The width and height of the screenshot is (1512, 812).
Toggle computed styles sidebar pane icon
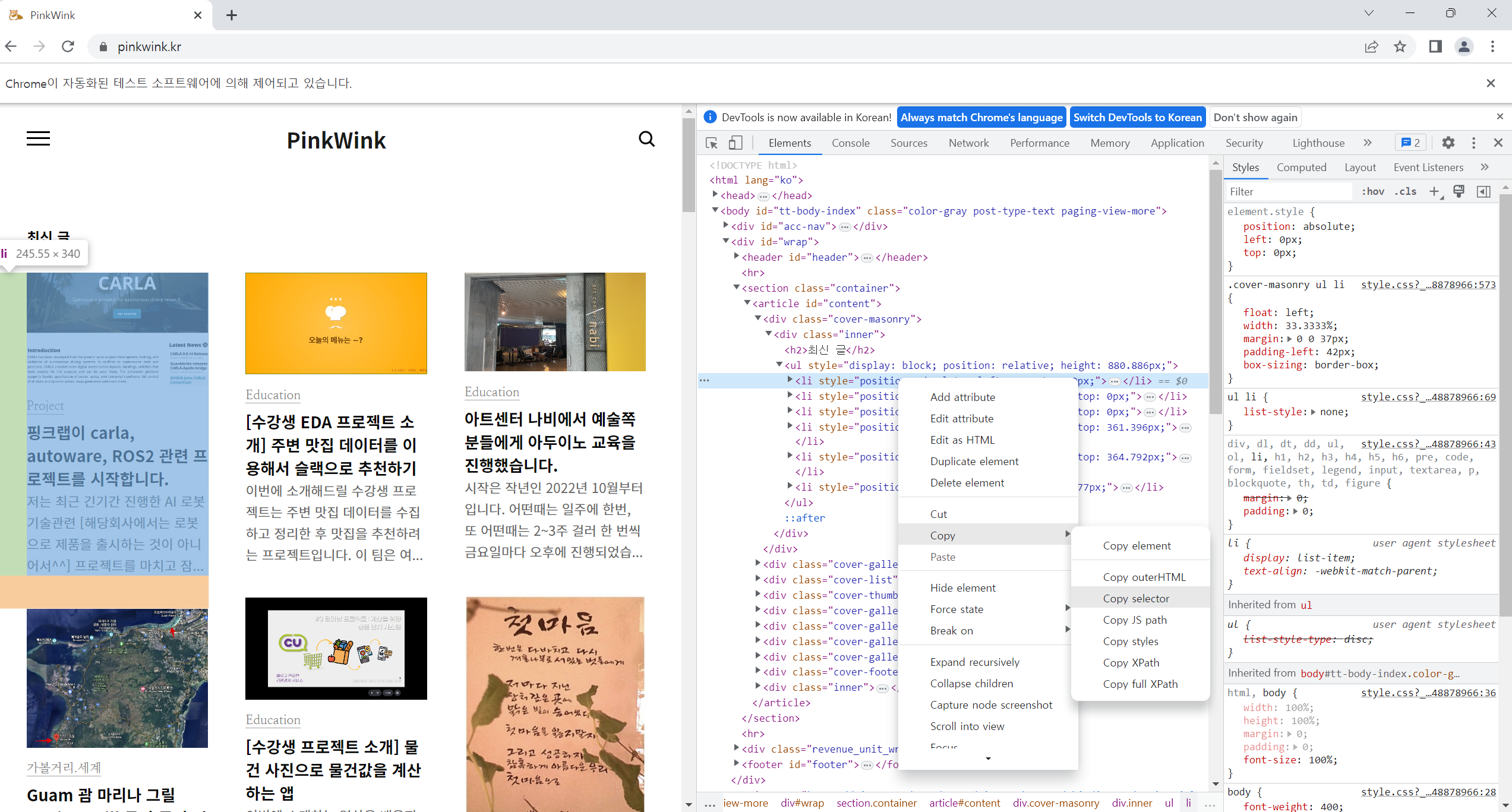1483,191
